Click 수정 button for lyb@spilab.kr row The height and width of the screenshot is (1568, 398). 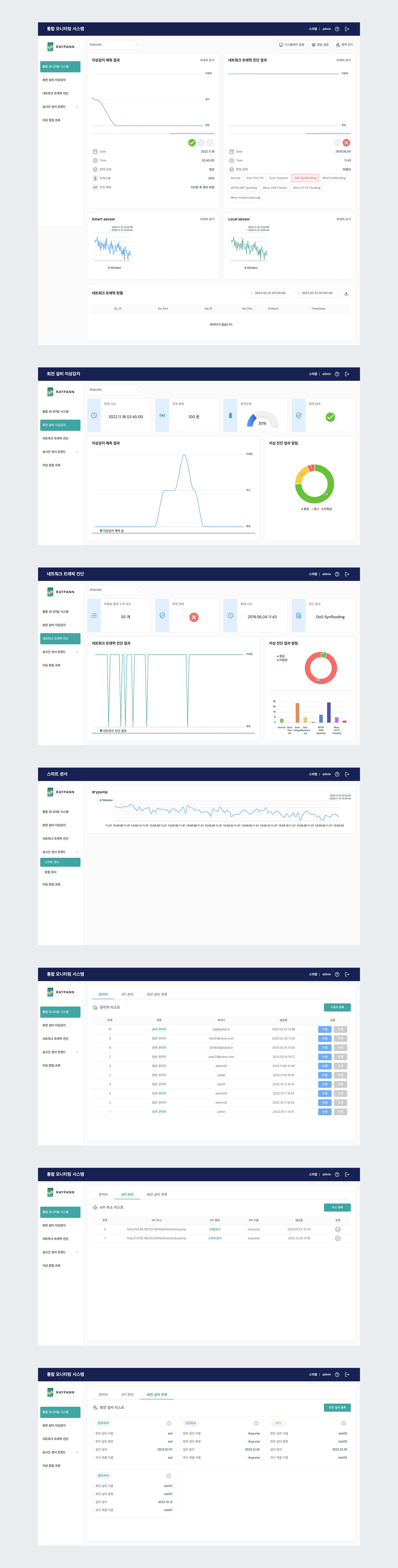325,1029
